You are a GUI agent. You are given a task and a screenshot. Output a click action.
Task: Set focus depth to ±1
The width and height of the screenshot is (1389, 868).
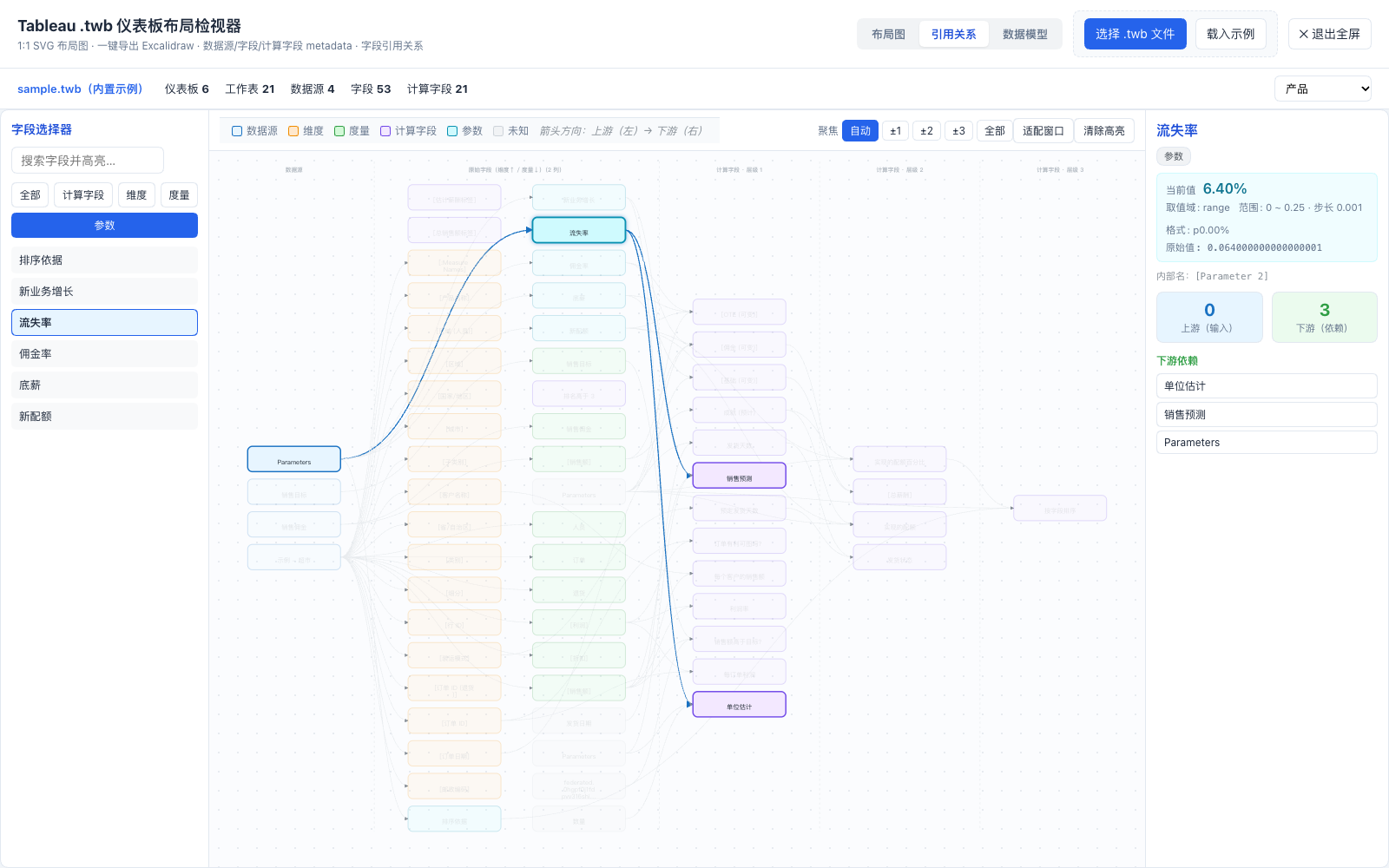pos(895,131)
